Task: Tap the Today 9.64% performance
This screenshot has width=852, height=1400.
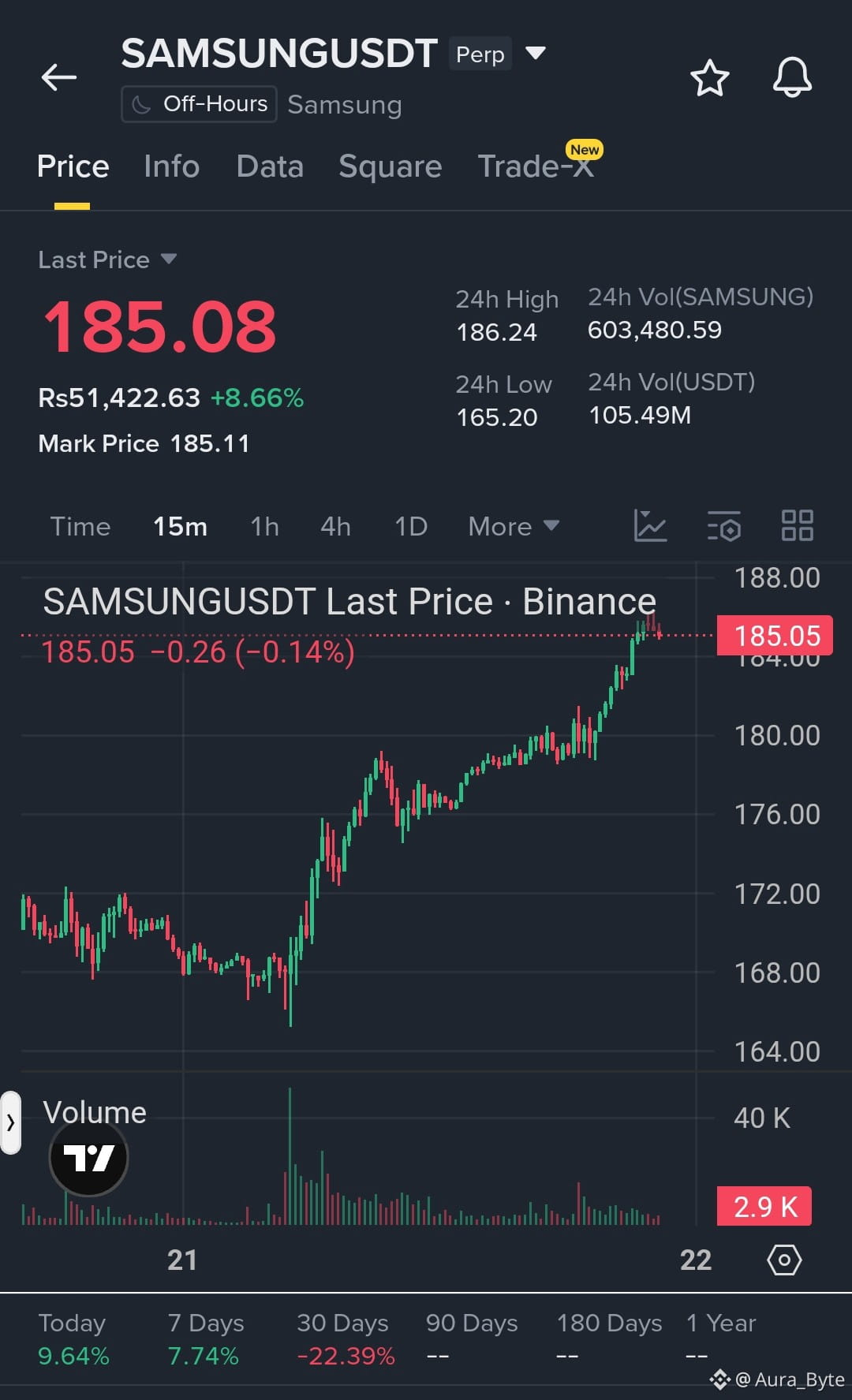Action: tap(73, 1339)
